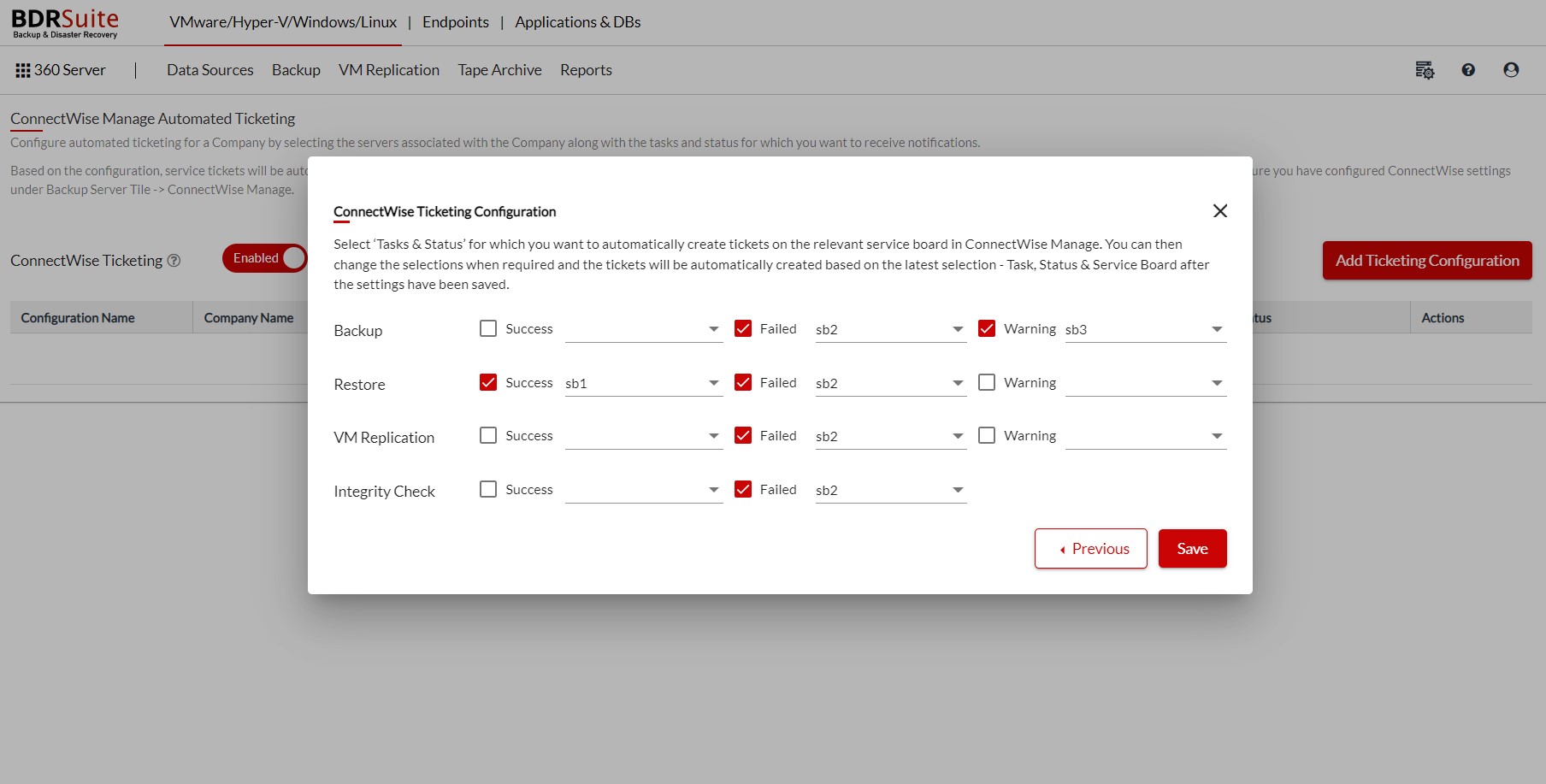Open Integrity Check Success board dropdown
The image size is (1546, 784).
(644, 490)
